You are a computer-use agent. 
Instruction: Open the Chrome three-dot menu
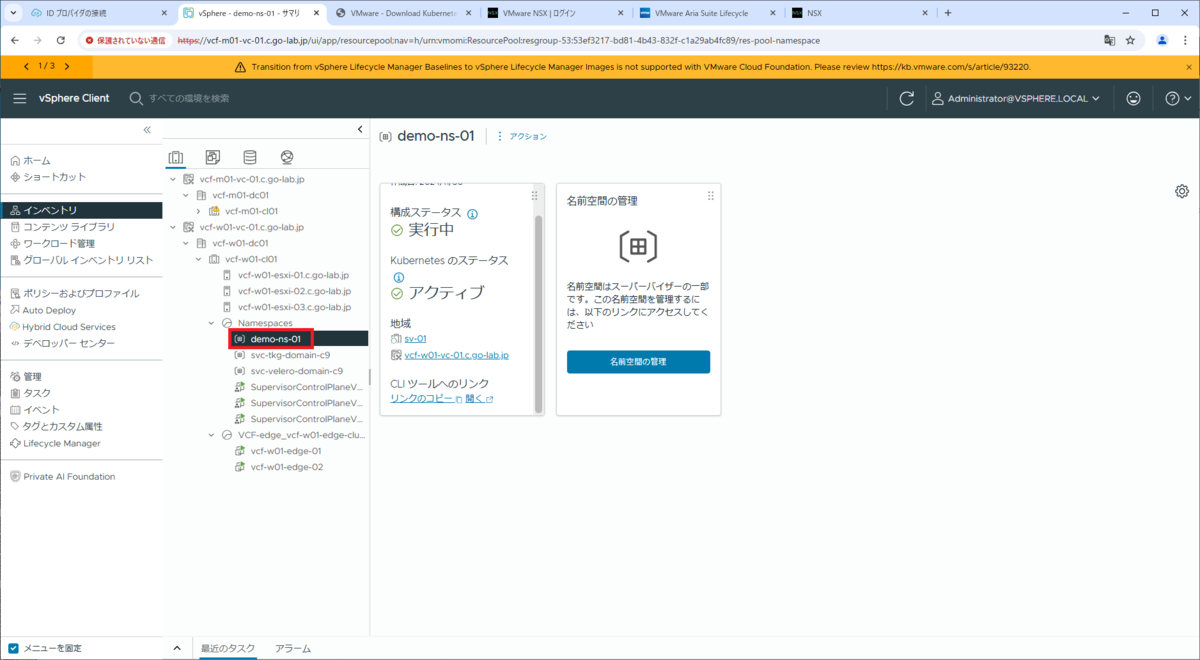point(1186,40)
